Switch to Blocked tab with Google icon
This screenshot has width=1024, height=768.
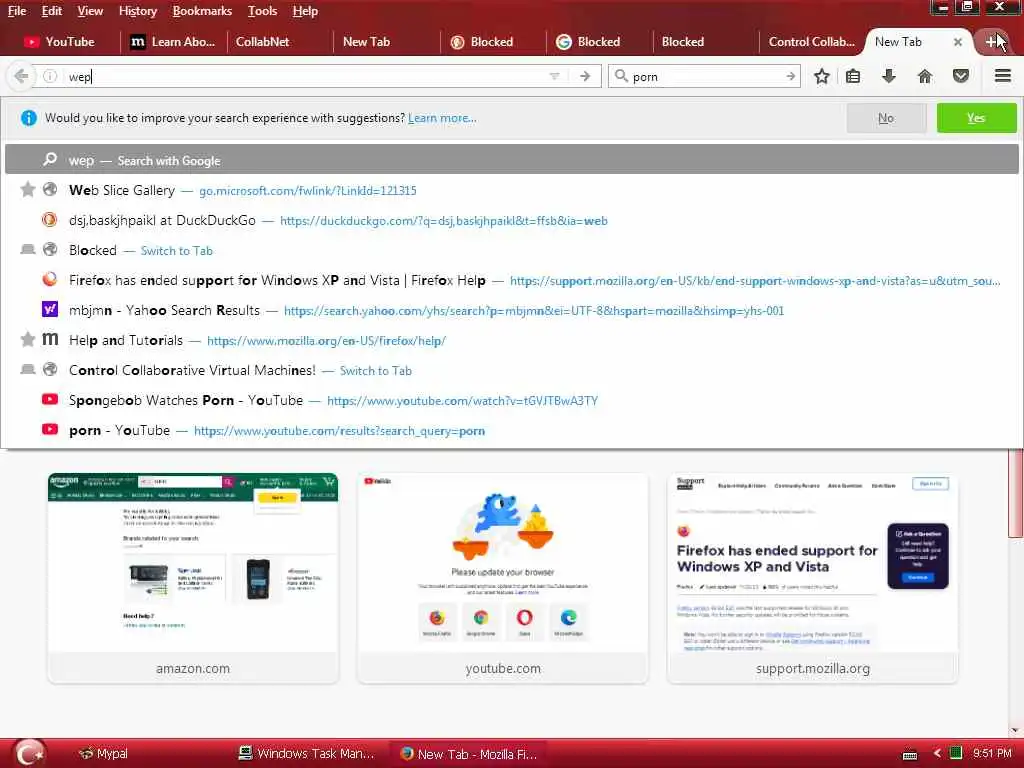point(598,42)
